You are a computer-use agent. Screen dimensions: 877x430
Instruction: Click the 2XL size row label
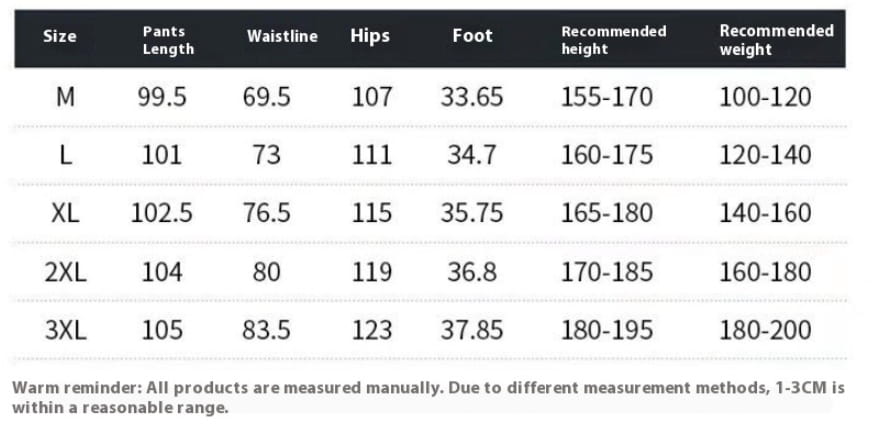pyautogui.click(x=65, y=271)
